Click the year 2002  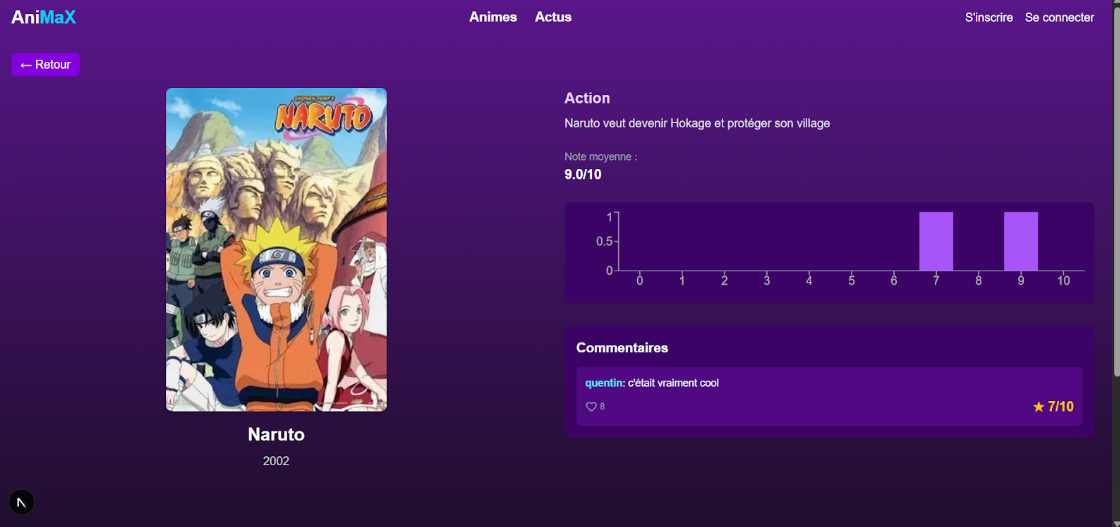pyautogui.click(x=276, y=461)
